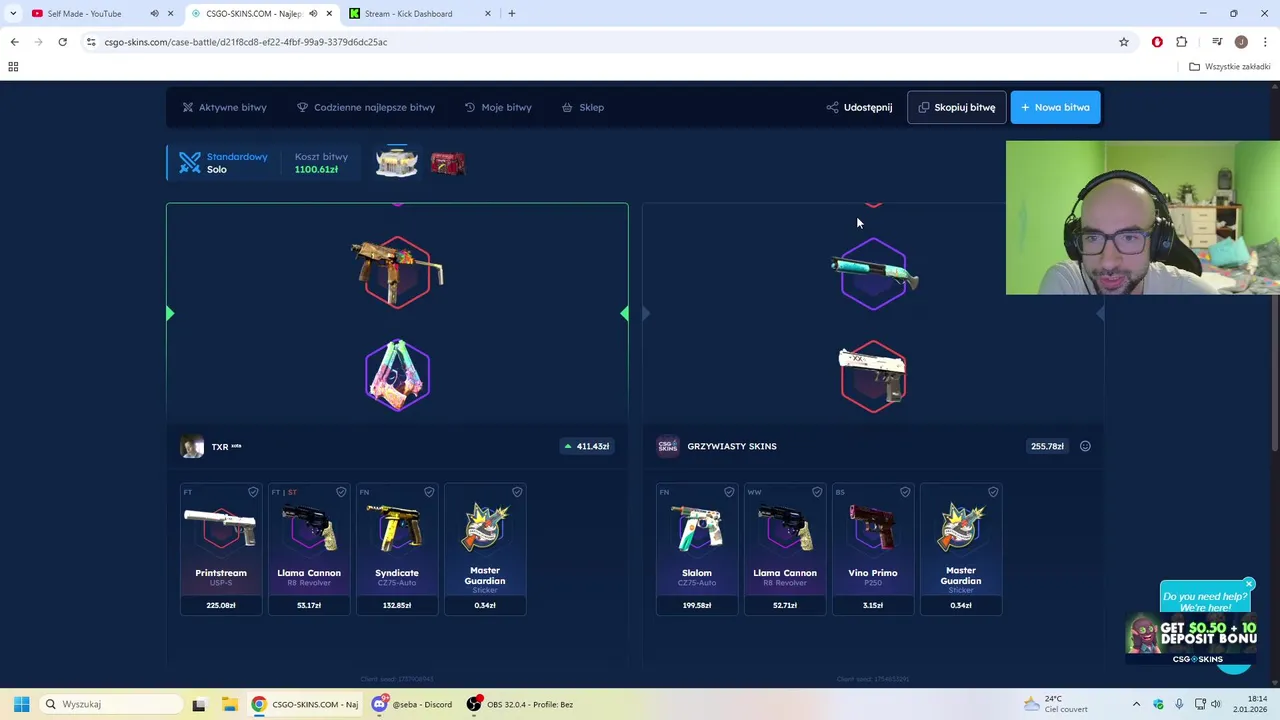Open the tab search dropdown arrow
Screen dimensions: 1280x720
click(13, 14)
